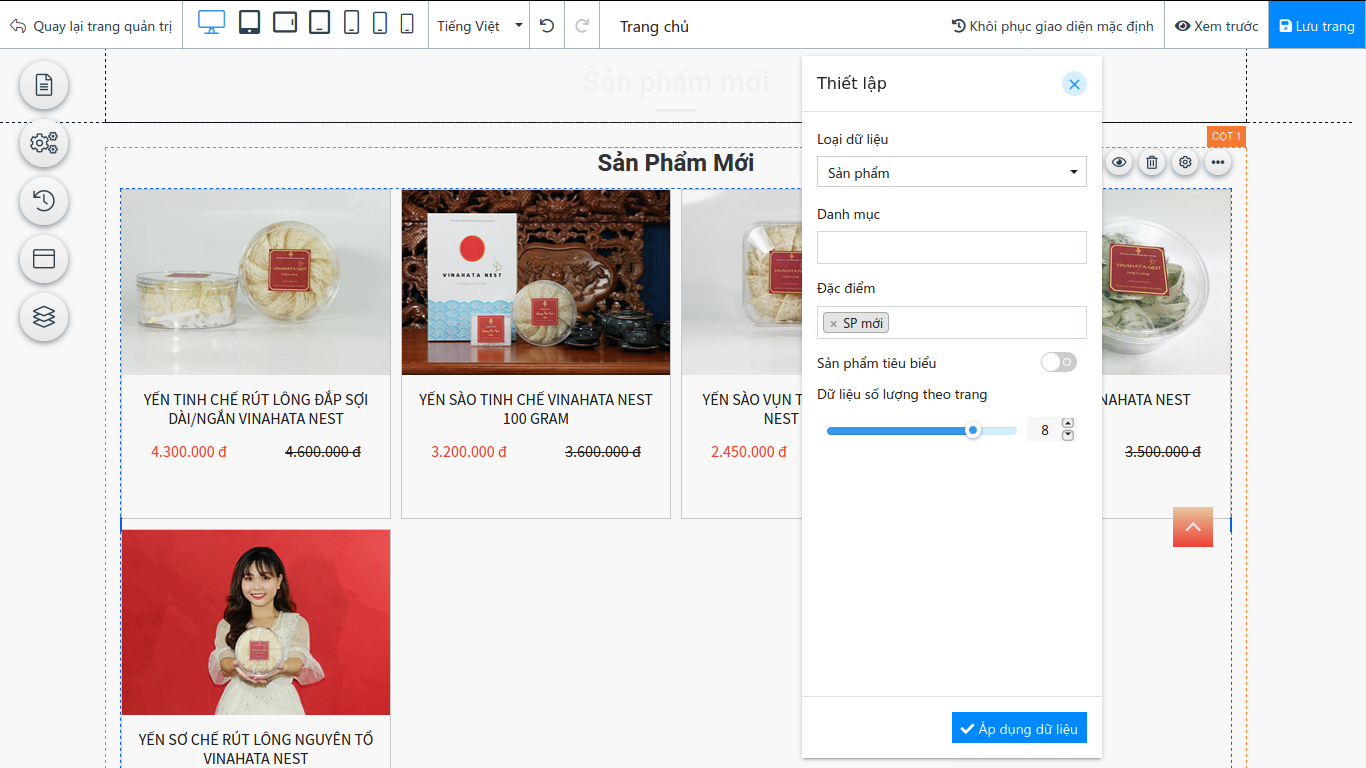Image resolution: width=1366 pixels, height=768 pixels.
Task: Redo the reverted change
Action: pyautogui.click(x=581, y=25)
